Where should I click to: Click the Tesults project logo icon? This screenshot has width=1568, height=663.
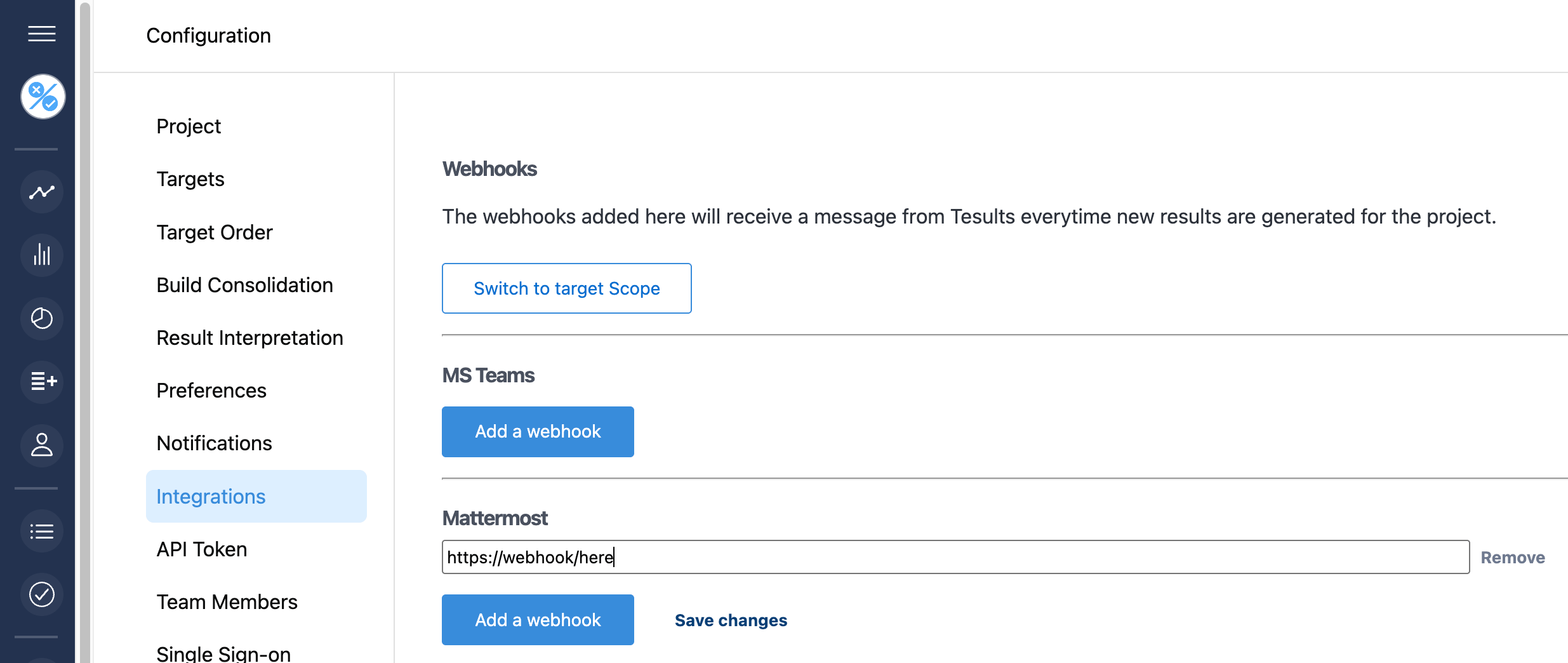tap(41, 97)
